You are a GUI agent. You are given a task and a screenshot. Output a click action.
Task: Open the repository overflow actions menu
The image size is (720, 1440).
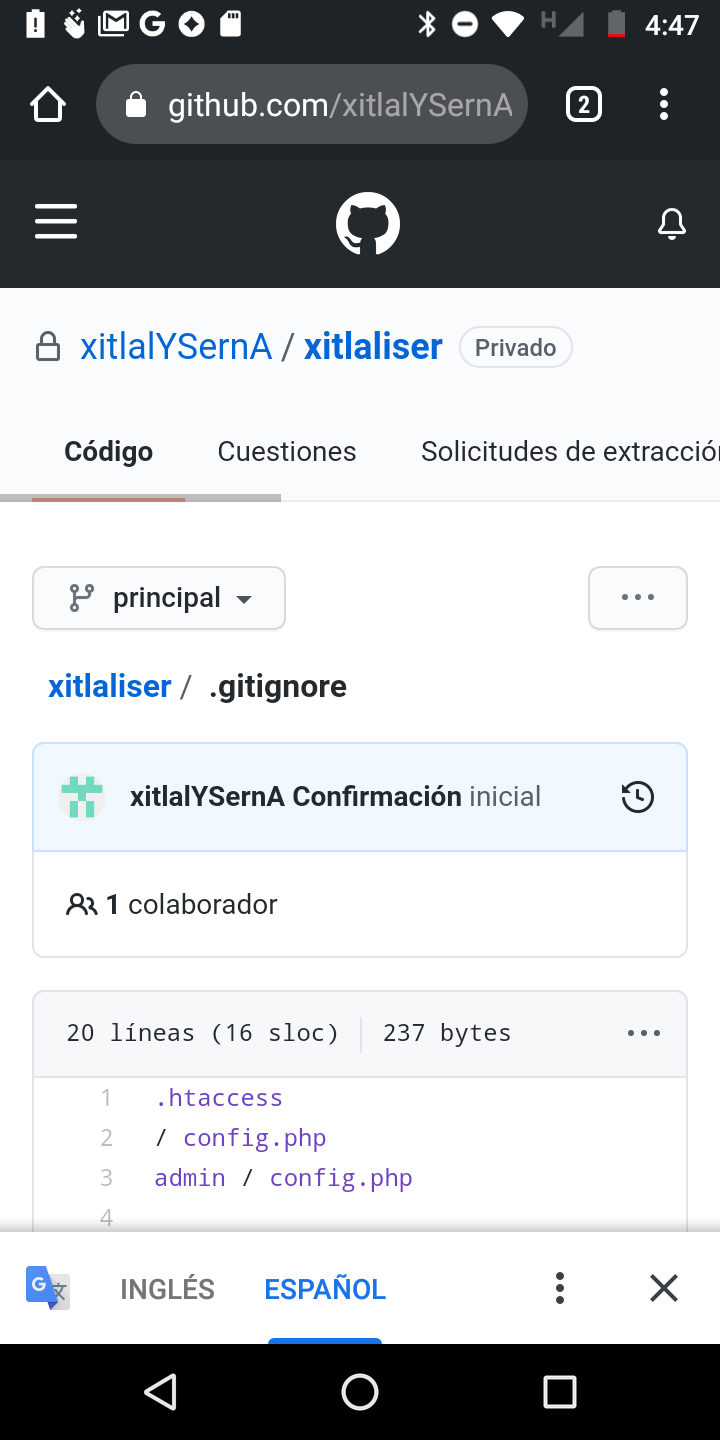(637, 597)
